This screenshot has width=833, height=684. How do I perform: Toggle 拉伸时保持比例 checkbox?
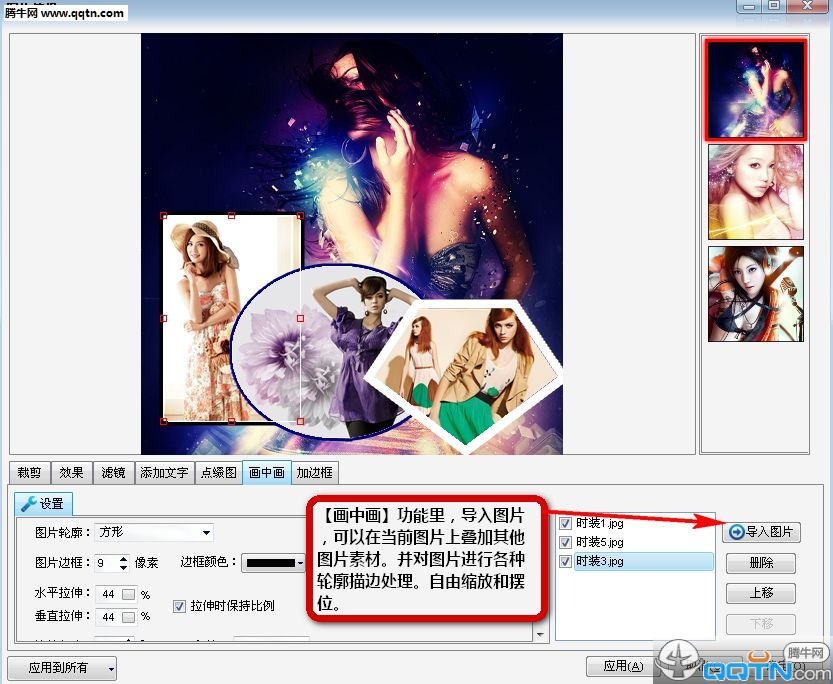(x=180, y=606)
